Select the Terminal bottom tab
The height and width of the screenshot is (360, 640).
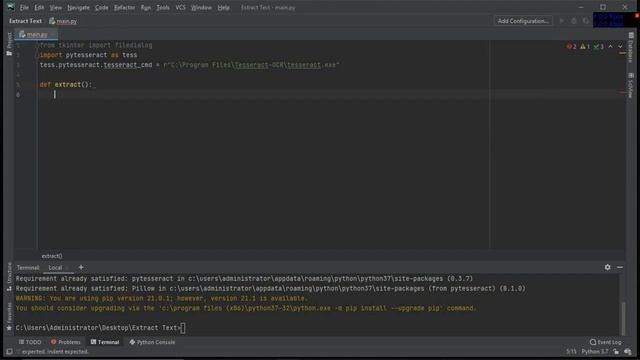coord(105,342)
